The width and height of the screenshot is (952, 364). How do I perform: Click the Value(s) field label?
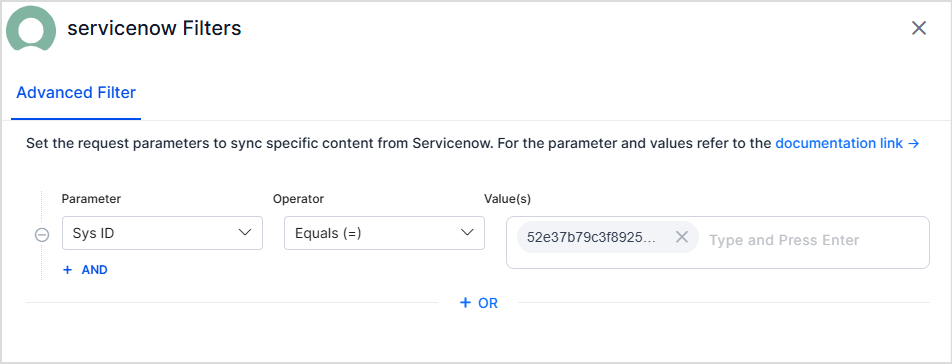[x=508, y=199]
